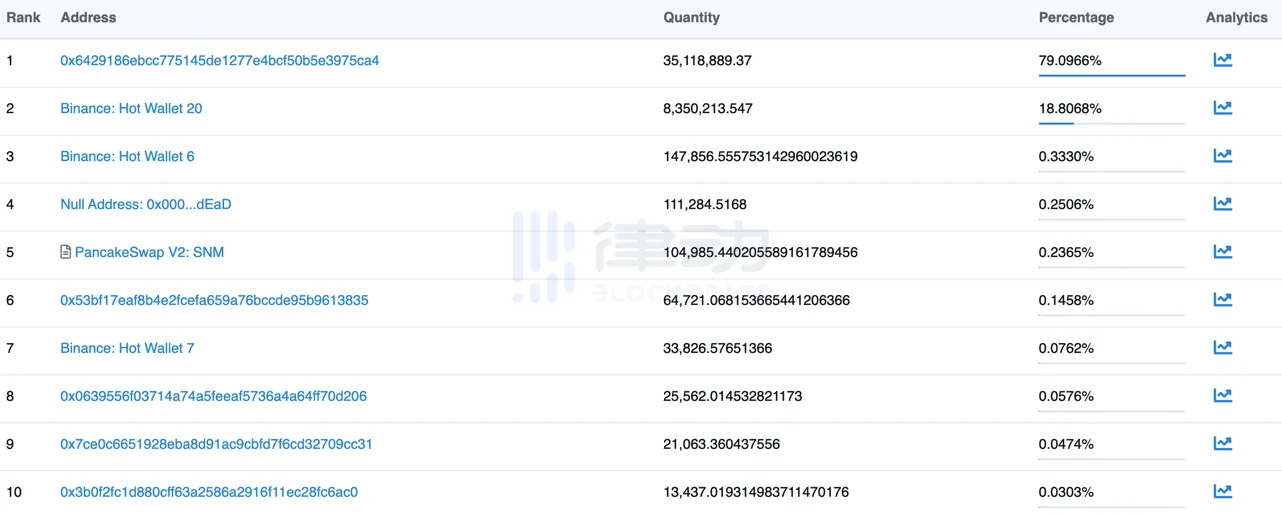
Task: Open analytics icon for Null Address row
Action: (1222, 204)
